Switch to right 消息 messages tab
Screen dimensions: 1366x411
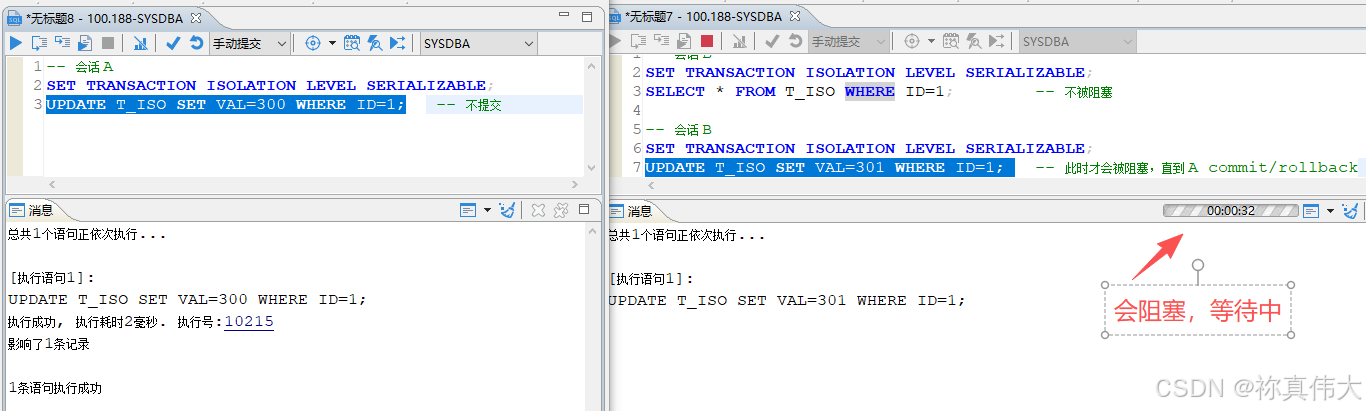631,210
